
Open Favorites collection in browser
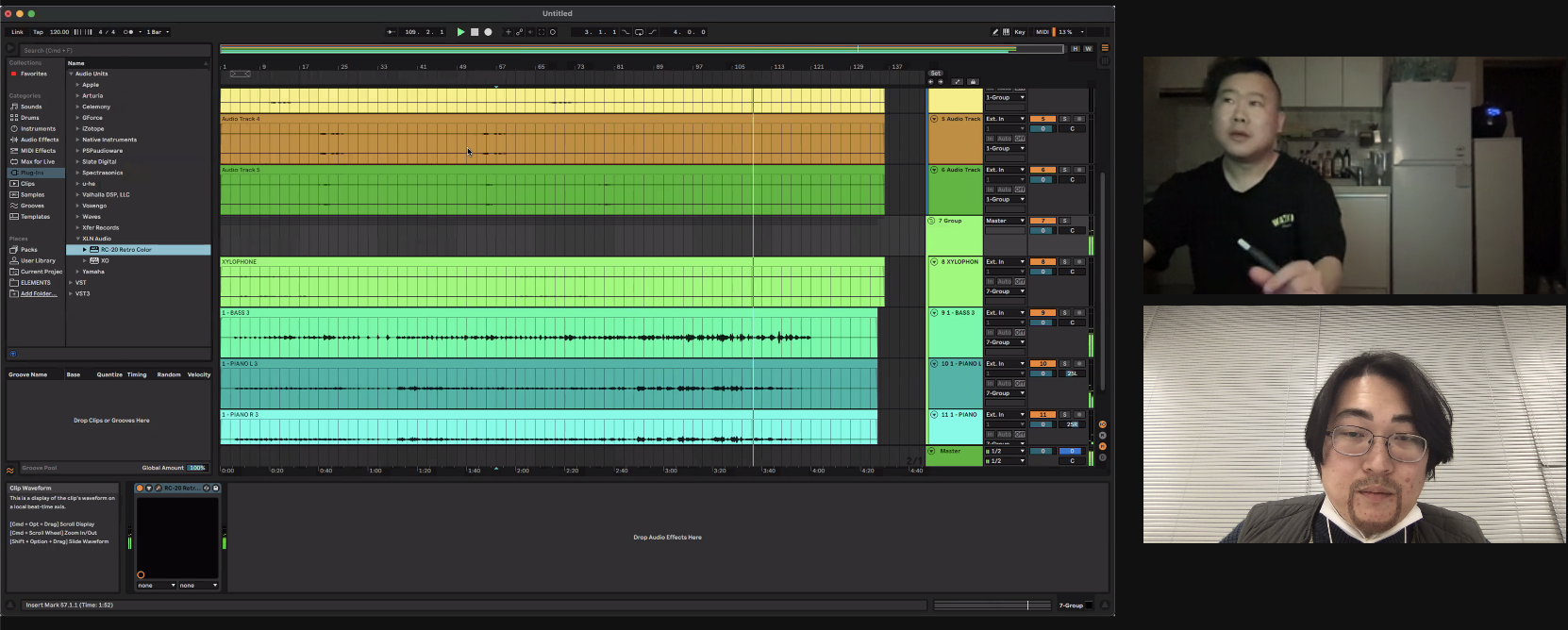coord(33,74)
